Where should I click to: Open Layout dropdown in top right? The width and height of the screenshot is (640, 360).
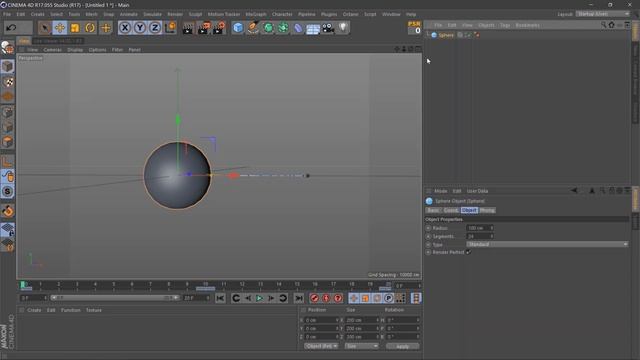click(603, 14)
